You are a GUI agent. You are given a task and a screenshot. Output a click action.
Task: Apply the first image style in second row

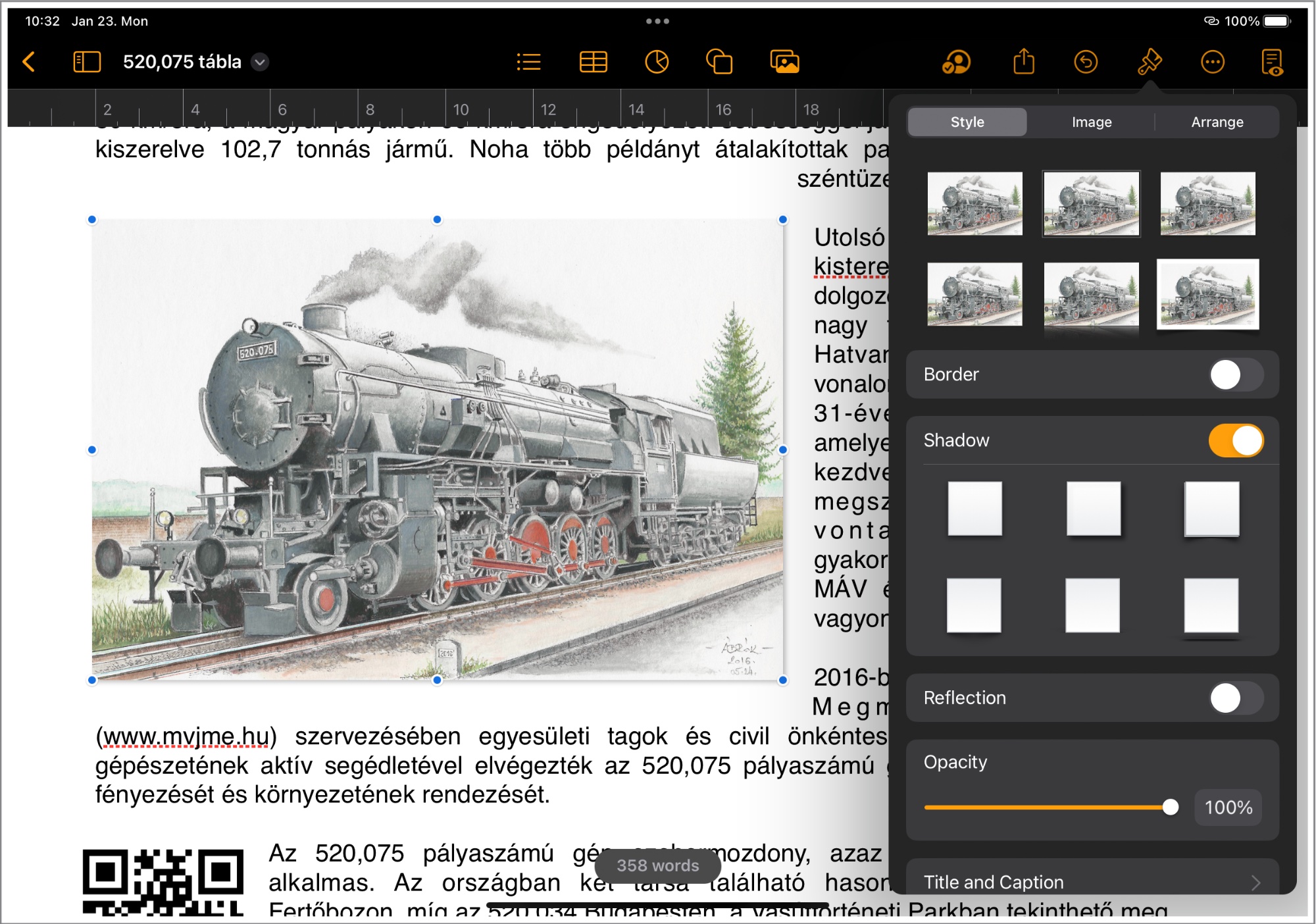click(x=974, y=294)
